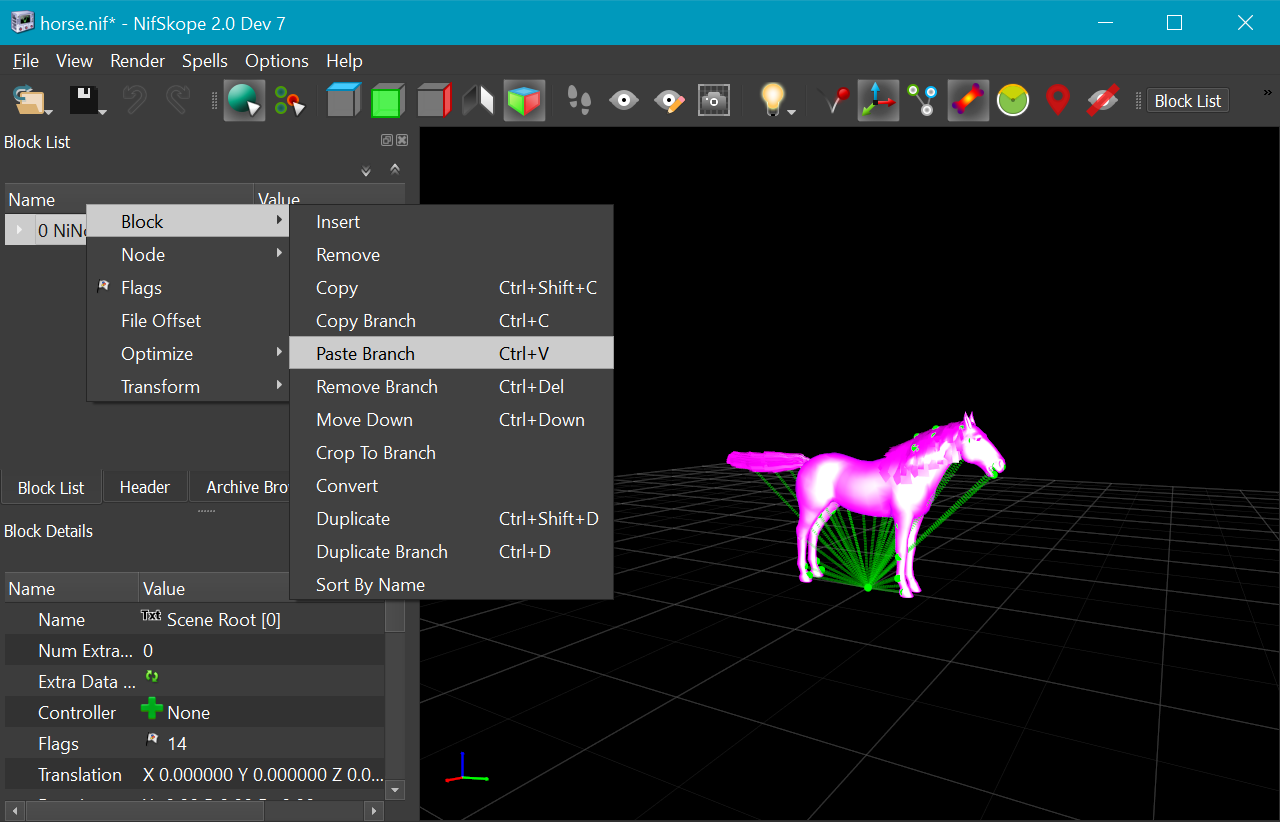Open the View menu

click(74, 61)
